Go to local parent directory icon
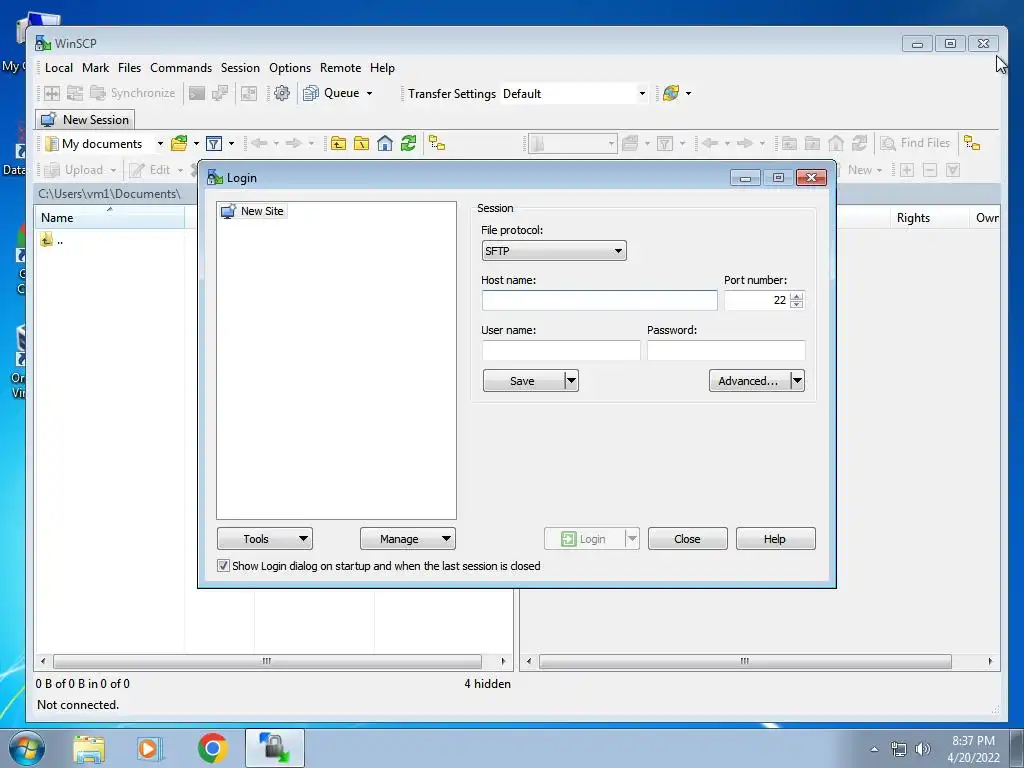 338,144
